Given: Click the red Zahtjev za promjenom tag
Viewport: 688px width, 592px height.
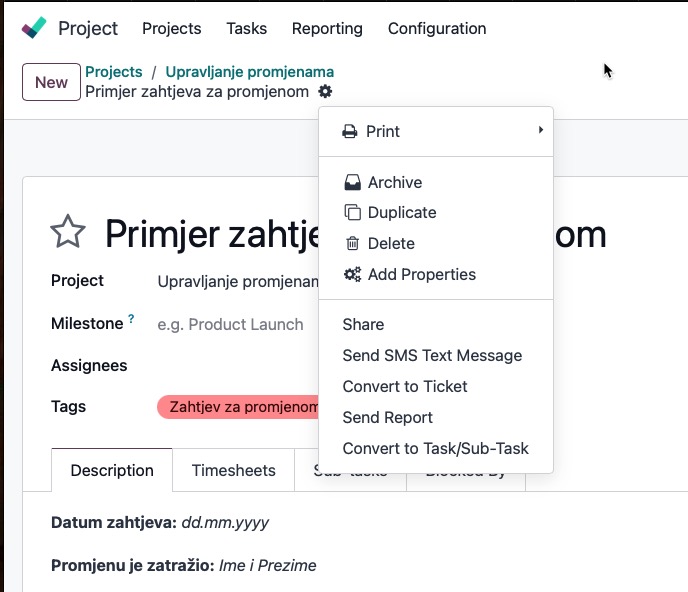Looking at the screenshot, I should coord(238,407).
